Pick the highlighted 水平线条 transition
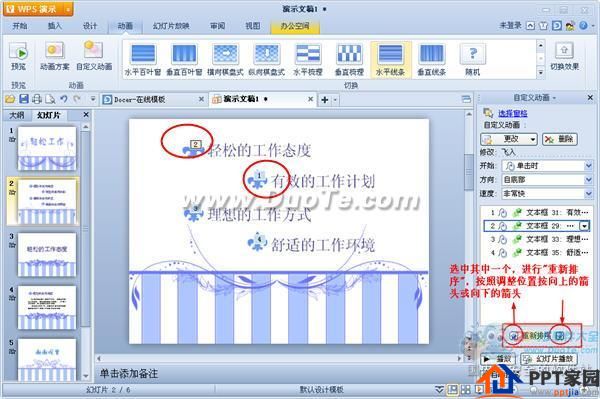This screenshot has width=600, height=399. point(390,59)
